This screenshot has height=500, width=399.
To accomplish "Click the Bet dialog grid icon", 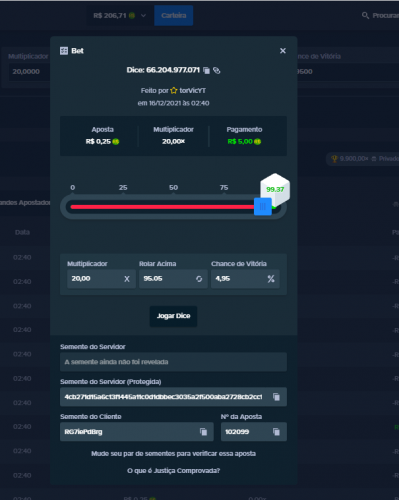I will (64, 51).
